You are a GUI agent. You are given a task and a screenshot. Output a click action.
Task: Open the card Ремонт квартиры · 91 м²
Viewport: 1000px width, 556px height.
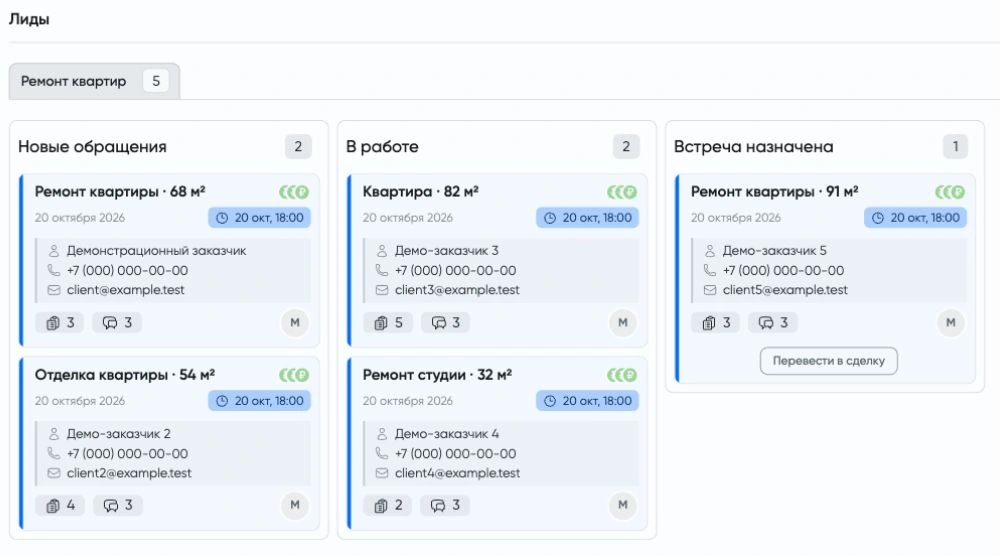(x=825, y=278)
